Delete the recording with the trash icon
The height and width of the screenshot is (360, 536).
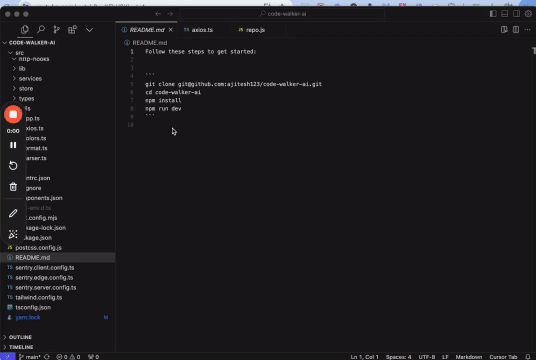(13, 187)
